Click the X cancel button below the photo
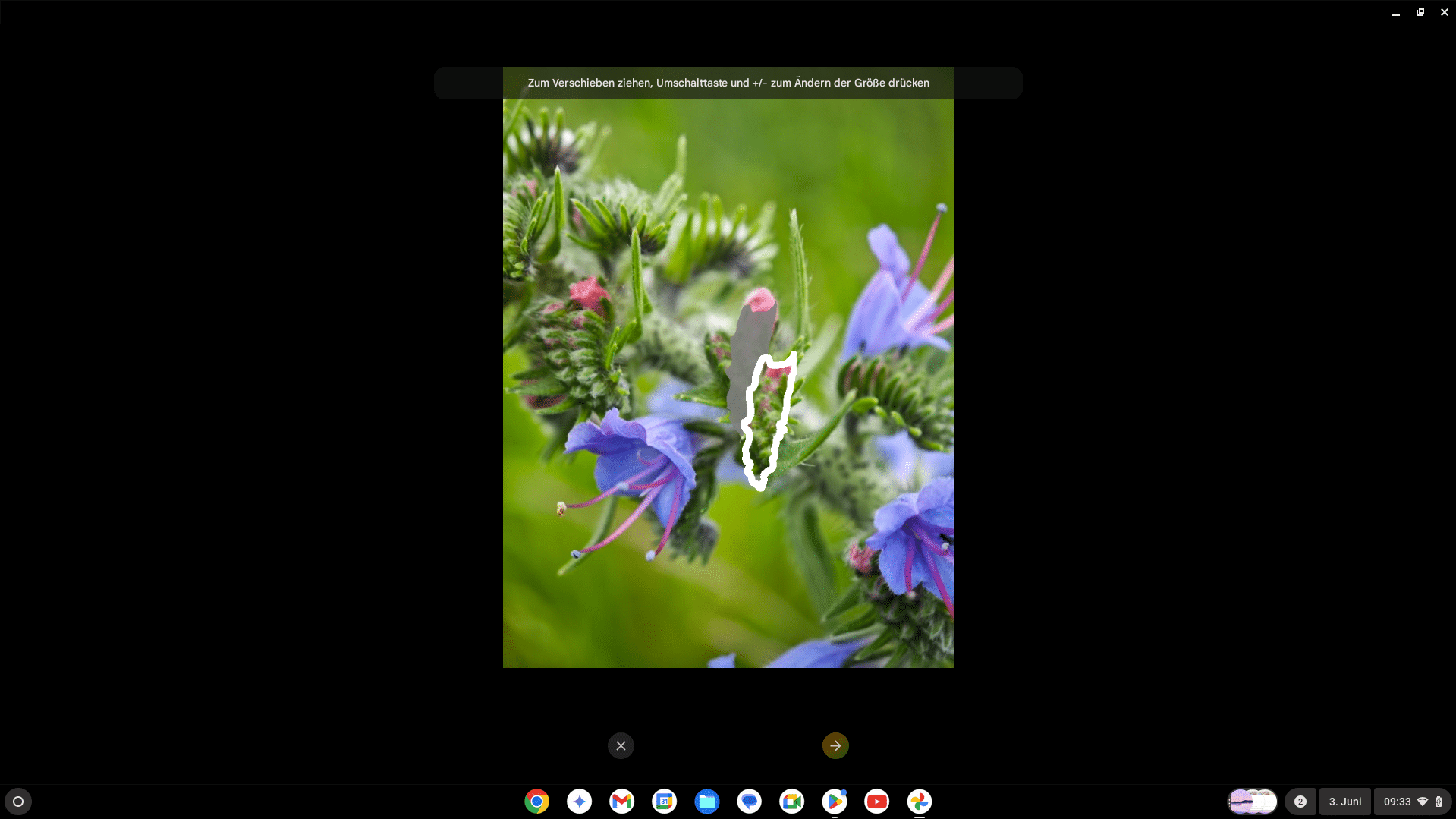The height and width of the screenshot is (819, 1456). 621,745
